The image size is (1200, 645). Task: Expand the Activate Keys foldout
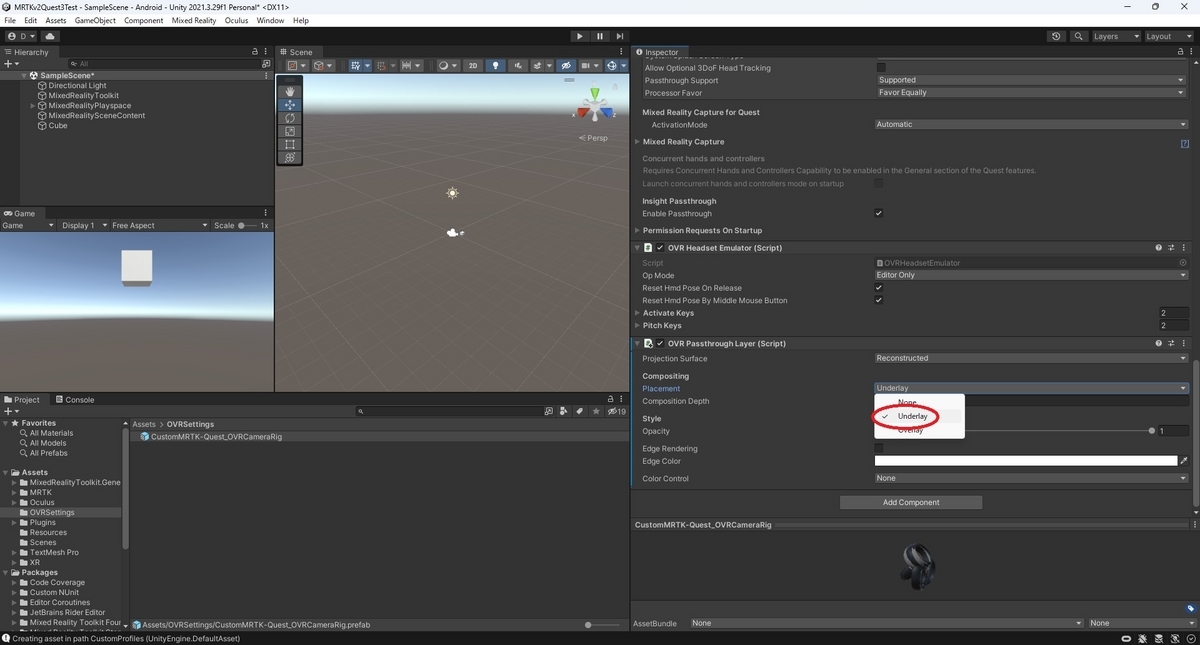[x=637, y=313]
